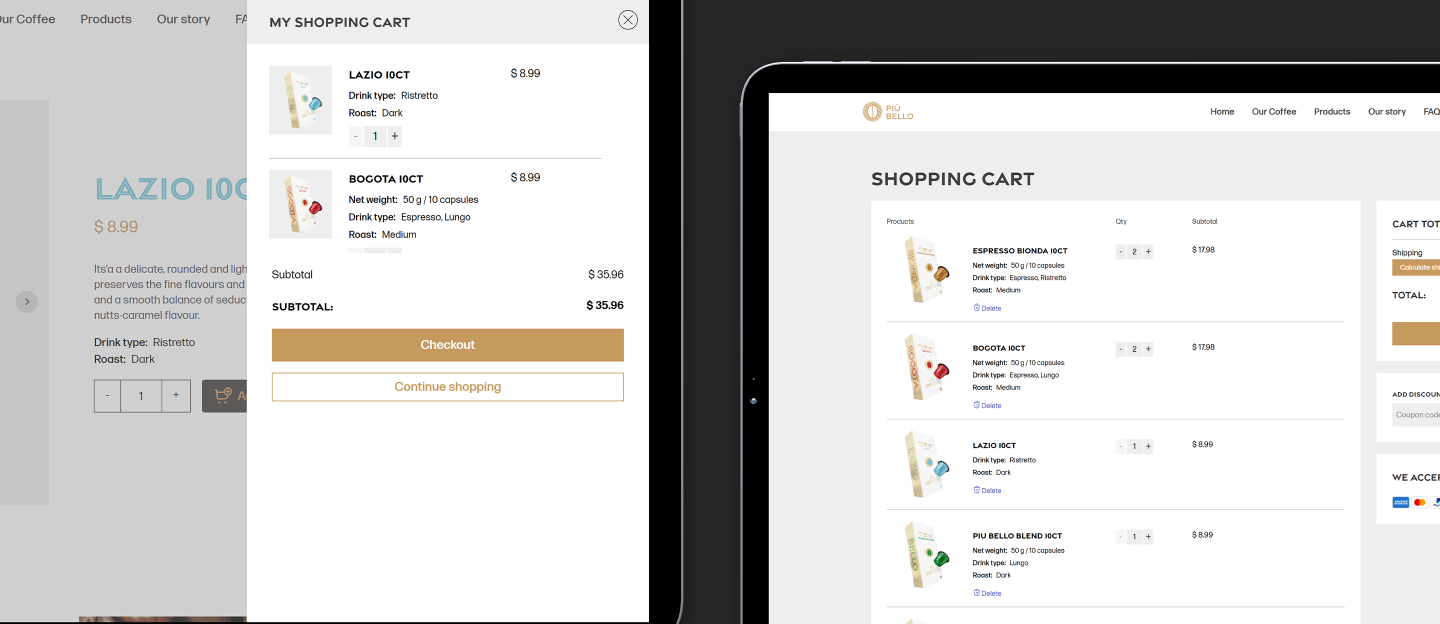Decrease Lazio 10ct quantity in cart popup
The height and width of the screenshot is (624, 1440).
[356, 136]
